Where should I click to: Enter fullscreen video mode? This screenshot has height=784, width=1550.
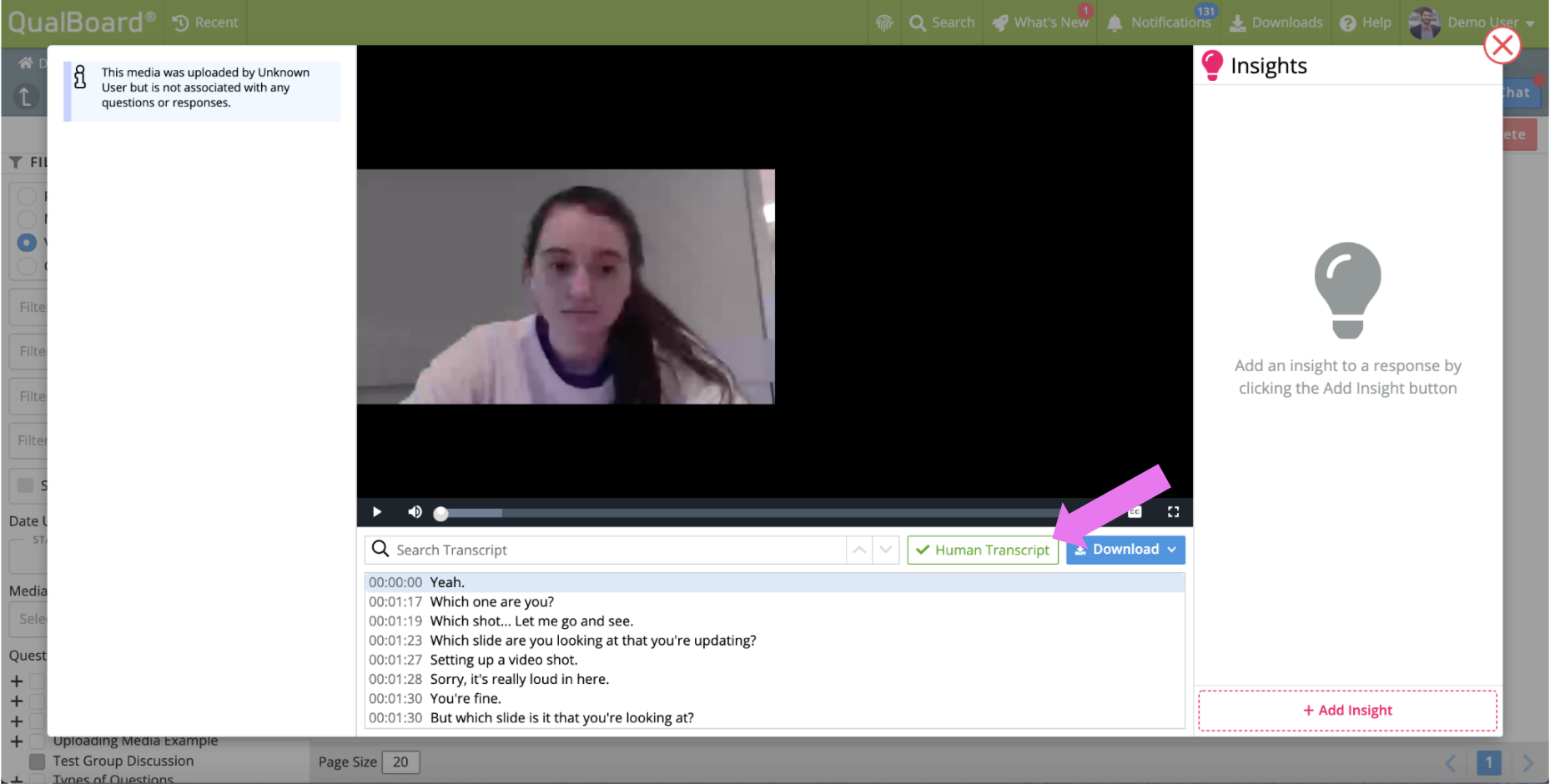coord(1173,512)
